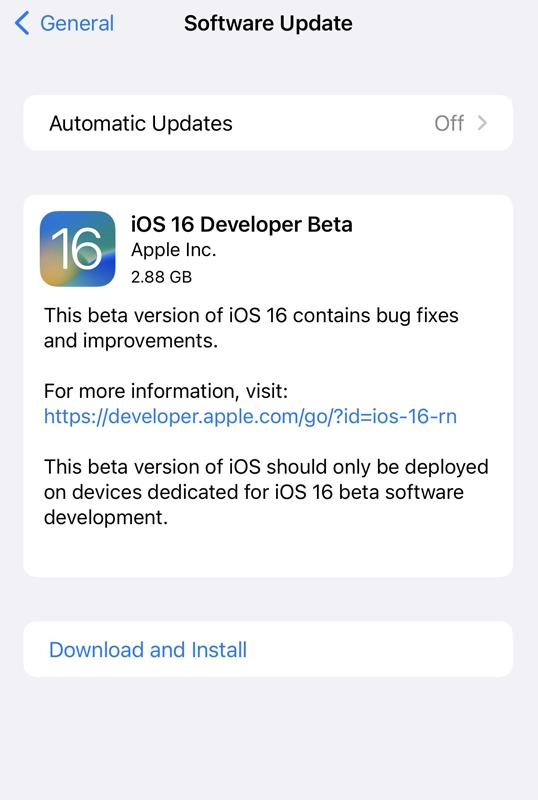Click the Apple Inc. publisher text
Viewport: 538px width, 800px height.
click(174, 250)
